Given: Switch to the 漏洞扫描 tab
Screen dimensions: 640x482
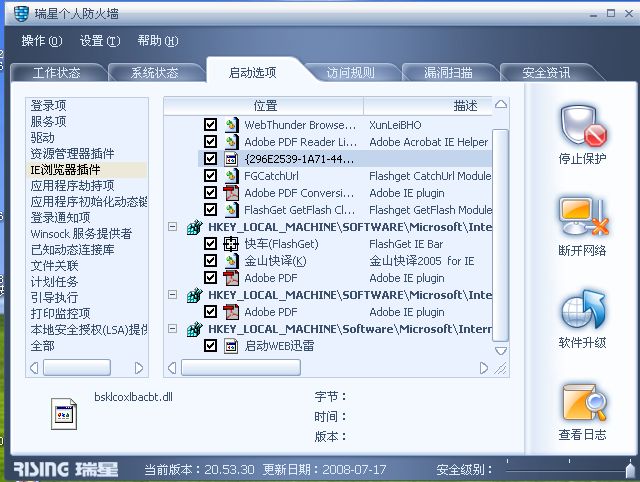Looking at the screenshot, I should [448, 73].
